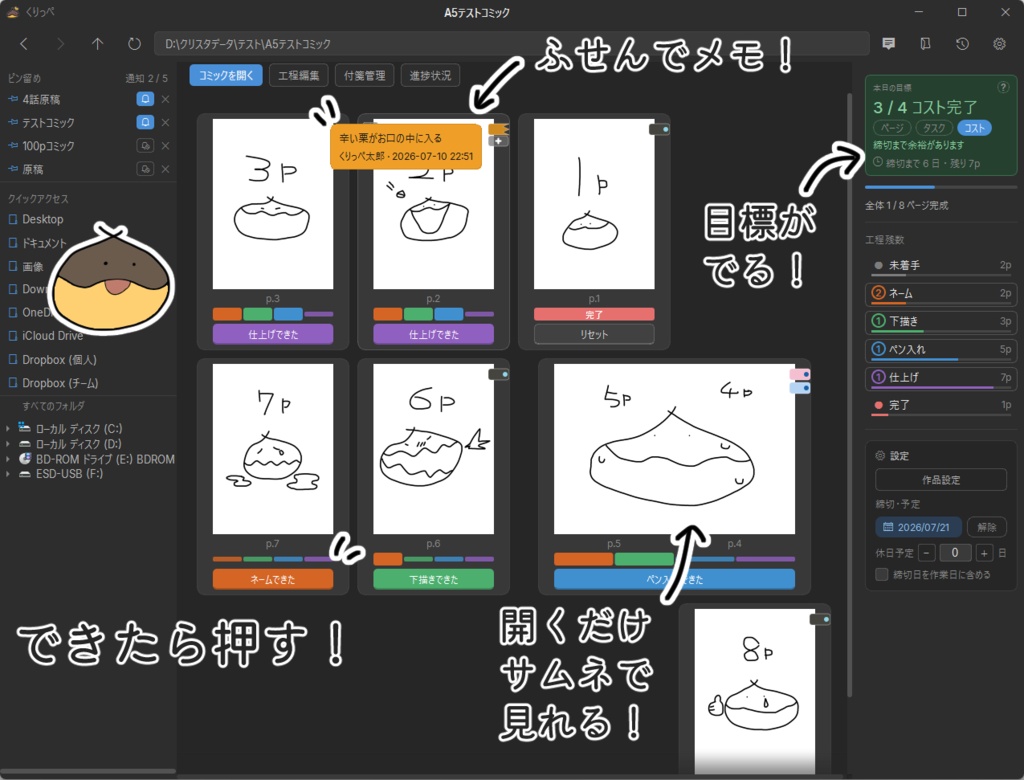Screen dimensions: 1024x780
Task: Click the pin icon beside 原稿
Action: click(x=12, y=169)
